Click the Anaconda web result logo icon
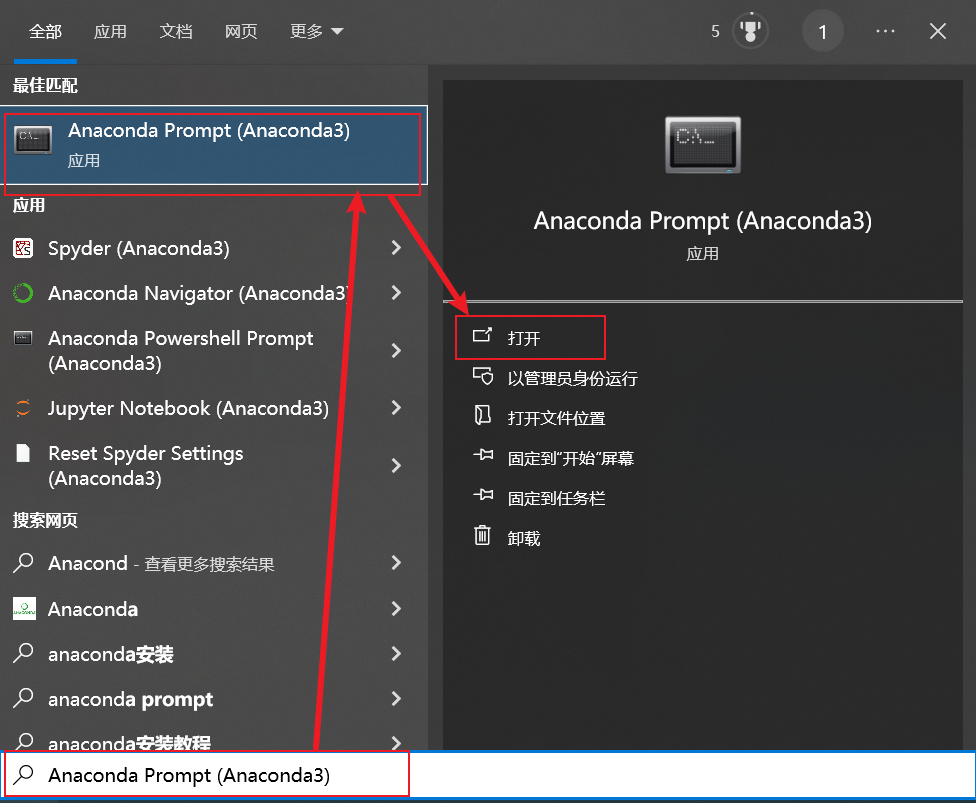The image size is (976, 803). (x=24, y=608)
